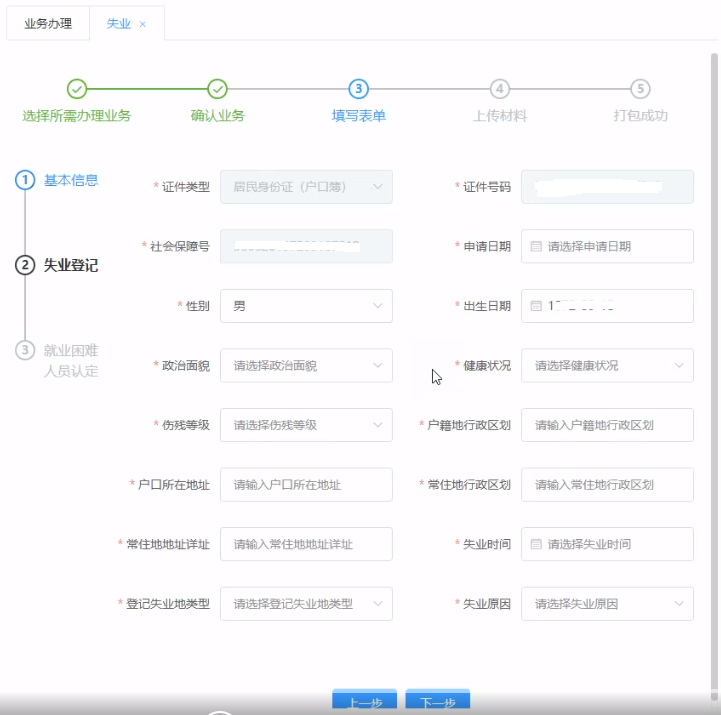Click calendar icon in 申请日期
The width and height of the screenshot is (721, 715).
(x=536, y=246)
